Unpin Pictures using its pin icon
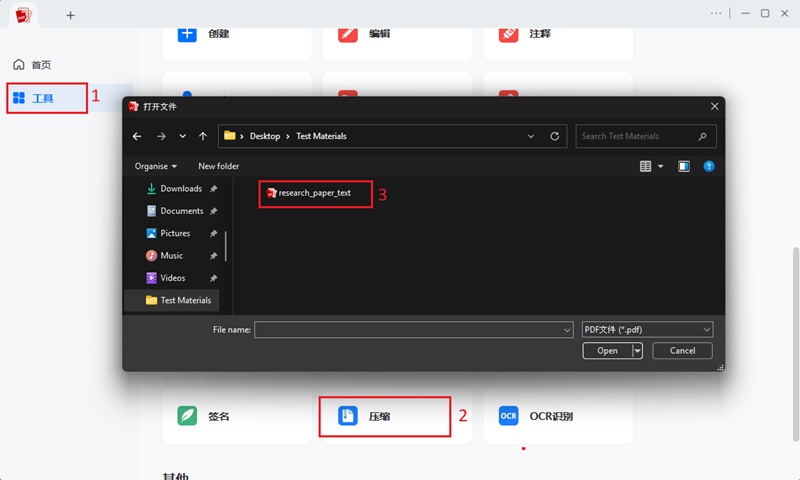The image size is (800, 480). point(213,234)
